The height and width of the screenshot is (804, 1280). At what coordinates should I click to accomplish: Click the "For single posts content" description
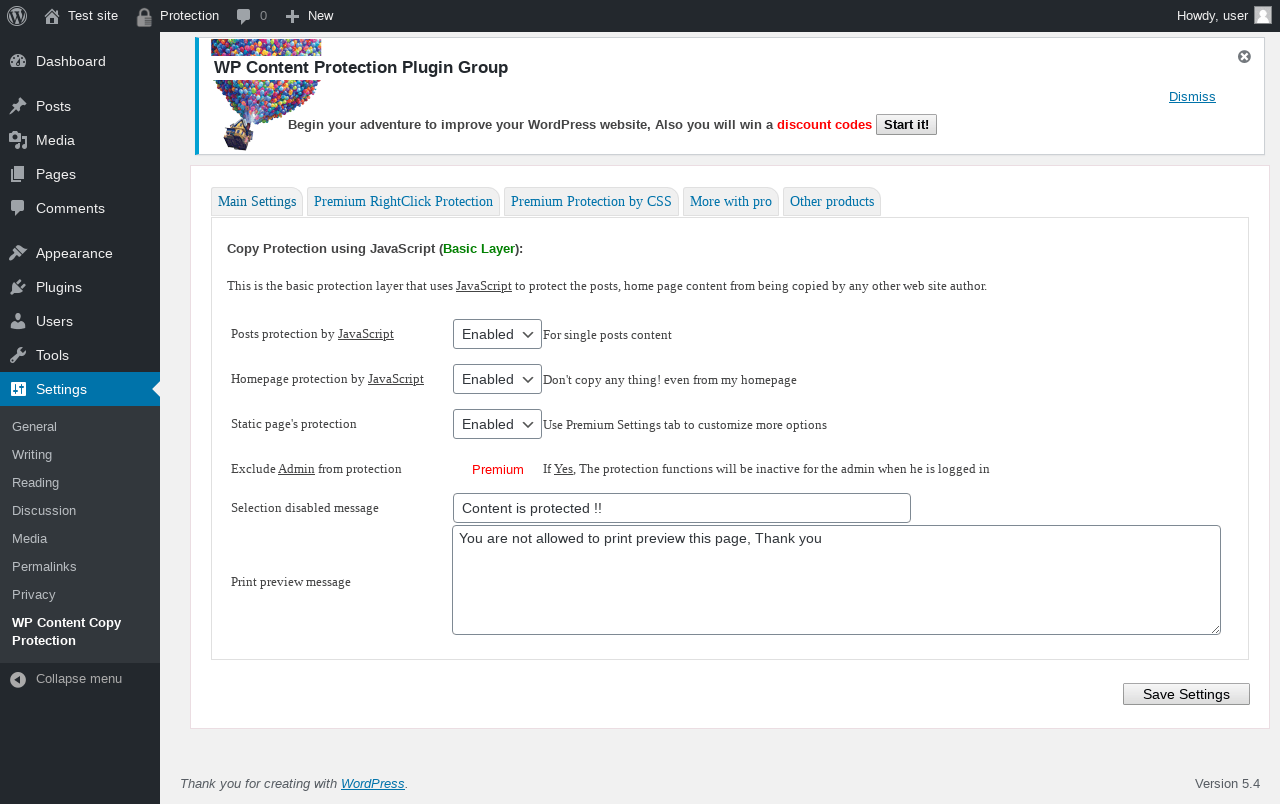(607, 335)
